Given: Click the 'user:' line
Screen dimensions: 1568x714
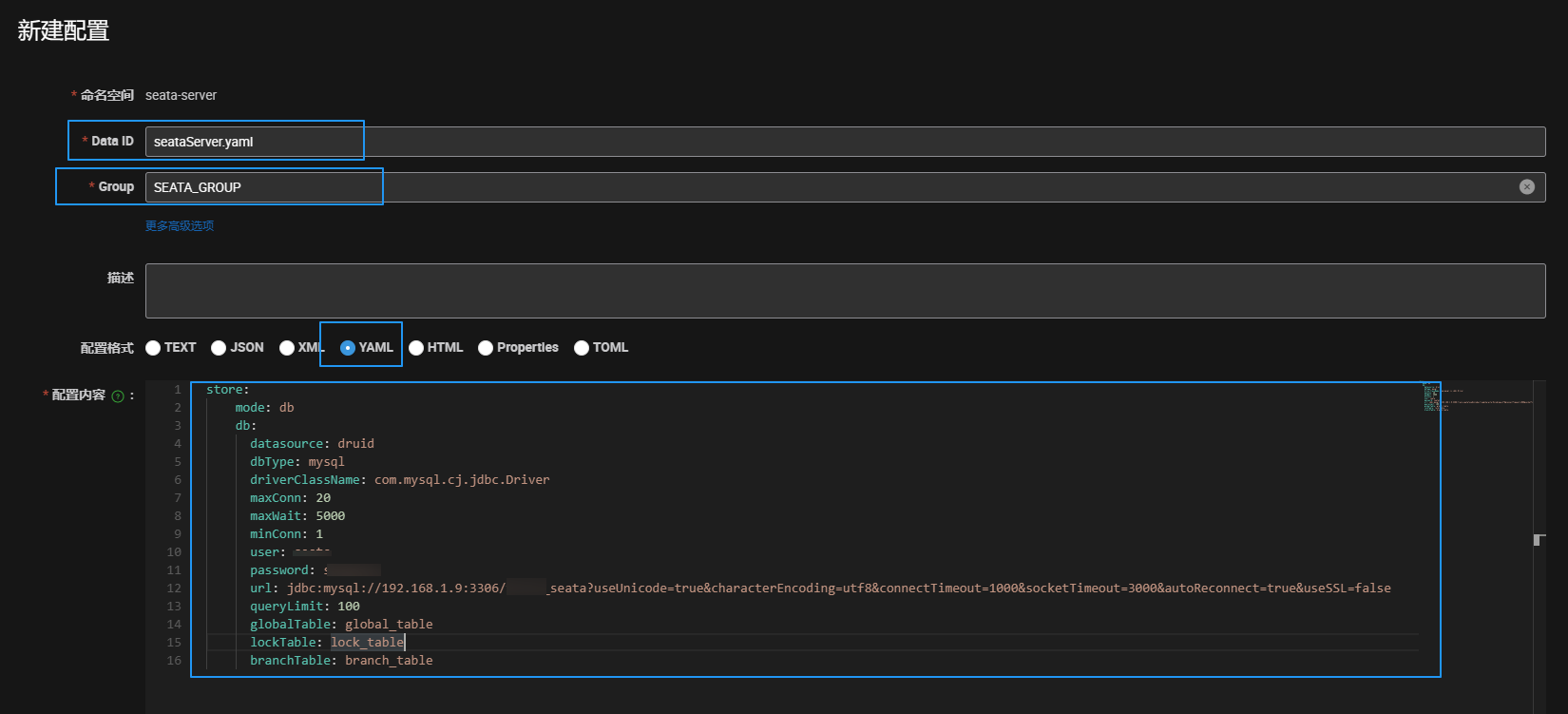Looking at the screenshot, I should click(290, 552).
